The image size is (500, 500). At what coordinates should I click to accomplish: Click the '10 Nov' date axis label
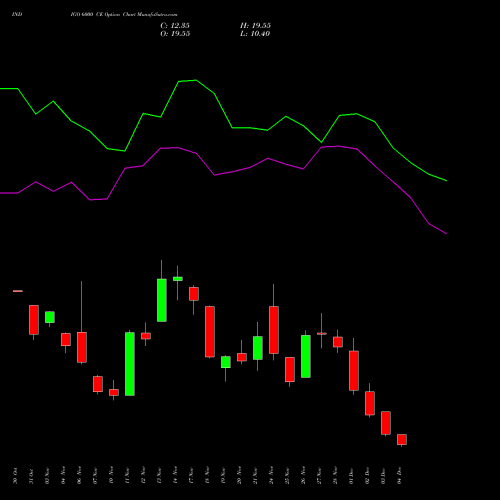(111, 476)
